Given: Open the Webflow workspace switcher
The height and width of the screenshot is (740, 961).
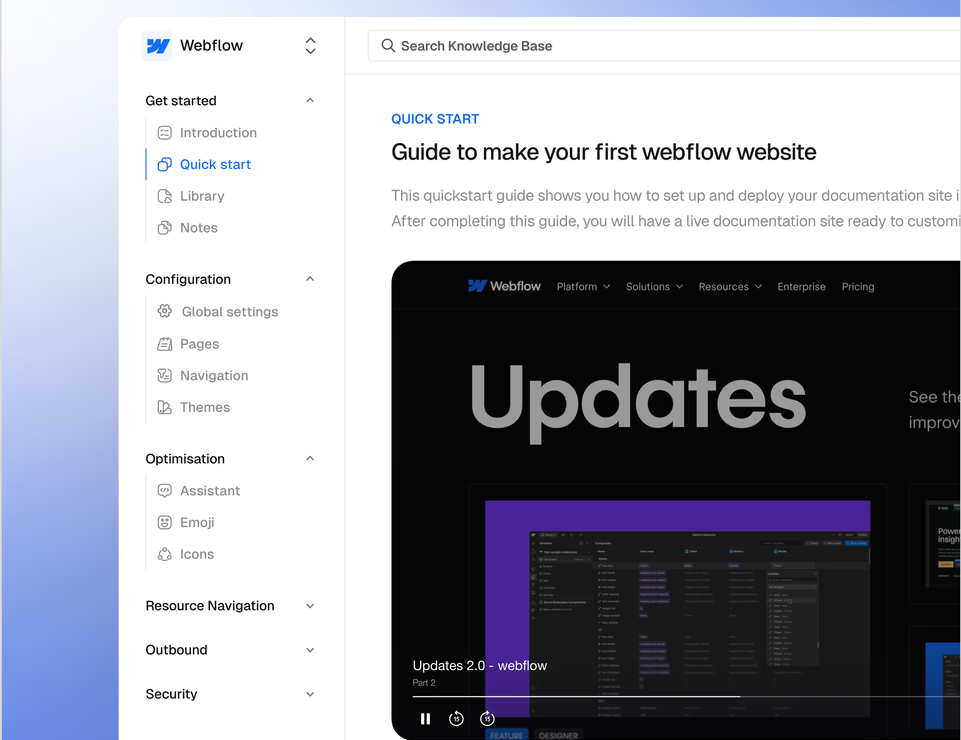Looking at the screenshot, I should [310, 46].
